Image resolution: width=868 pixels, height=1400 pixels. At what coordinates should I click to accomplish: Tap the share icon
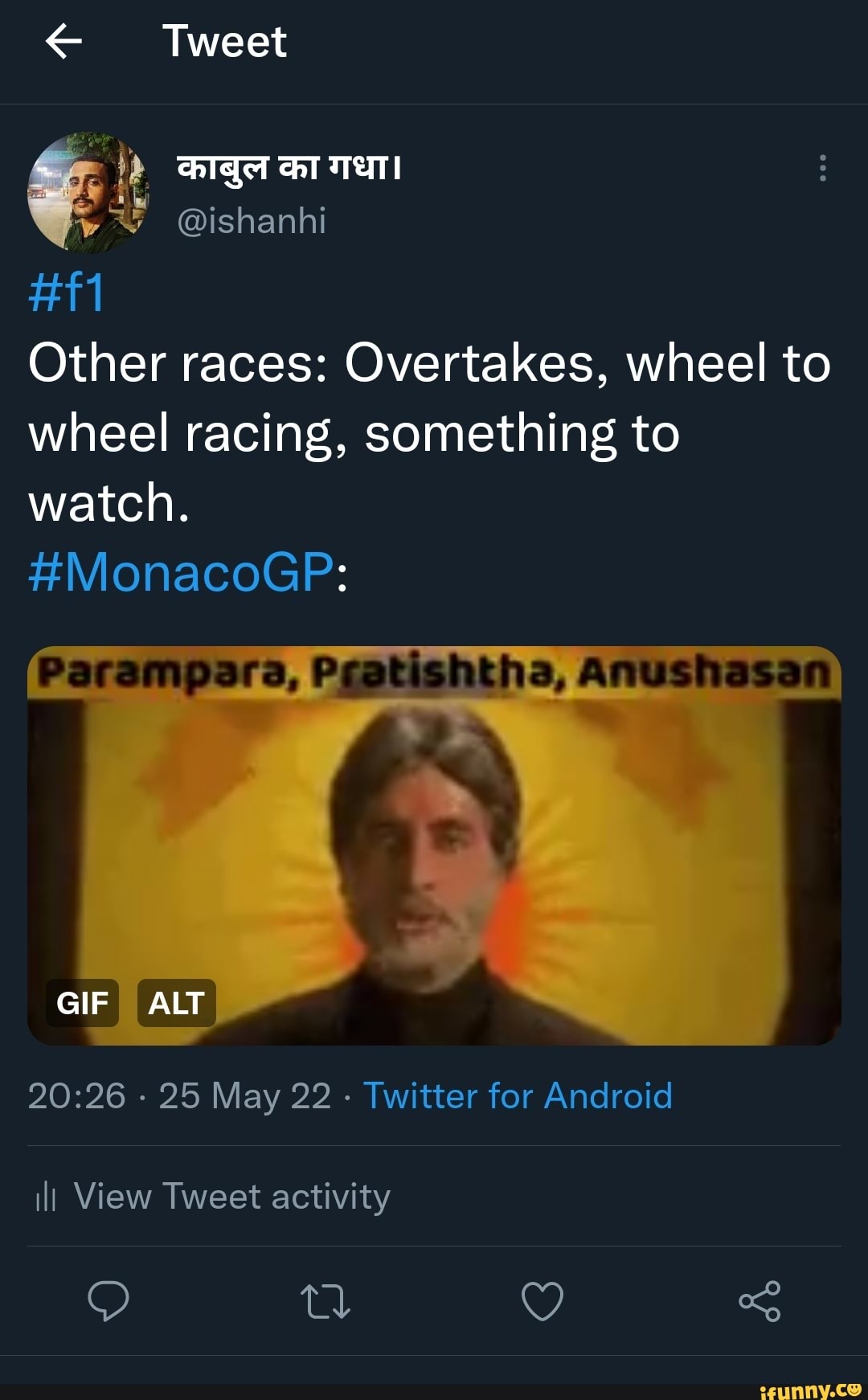click(759, 1301)
